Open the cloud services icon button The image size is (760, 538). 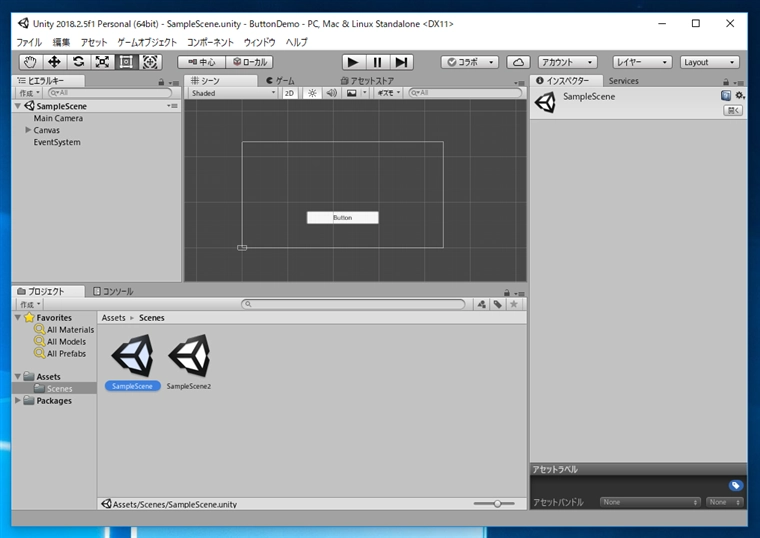518,62
